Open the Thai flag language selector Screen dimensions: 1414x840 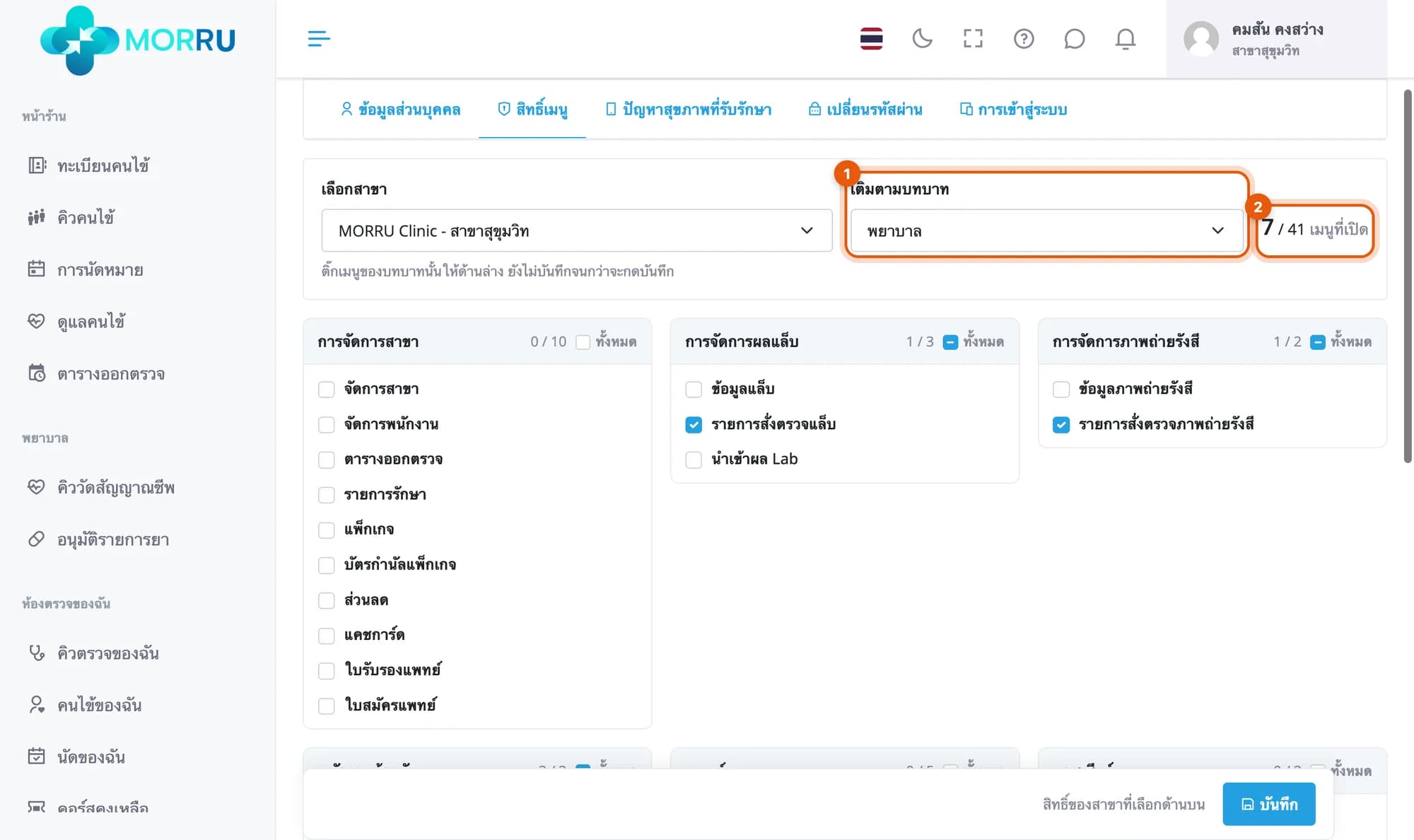[x=871, y=38]
